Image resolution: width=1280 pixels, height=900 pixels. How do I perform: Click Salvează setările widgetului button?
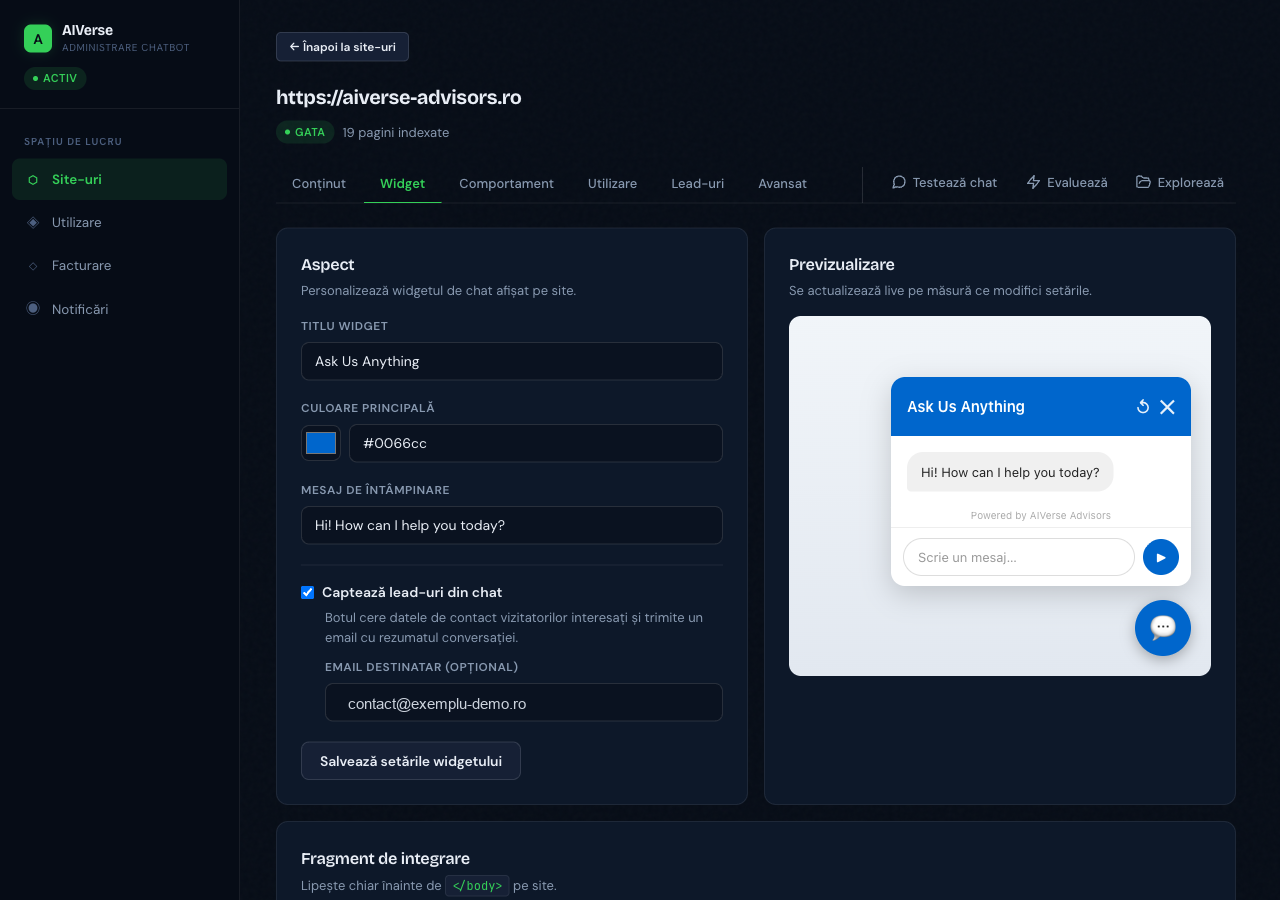click(411, 761)
